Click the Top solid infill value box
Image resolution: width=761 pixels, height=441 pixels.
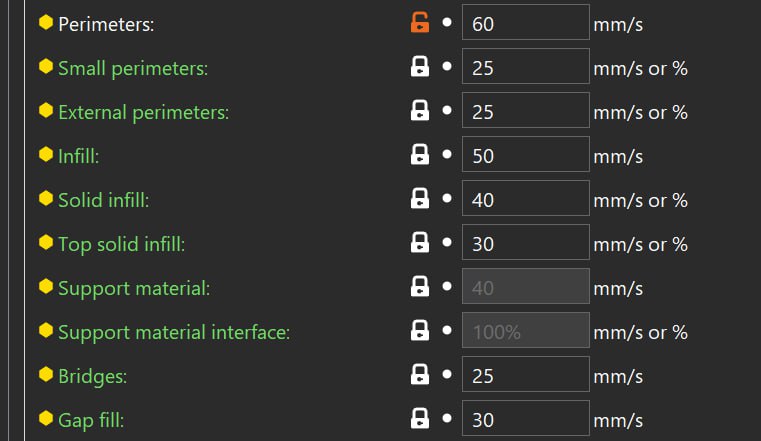click(x=526, y=242)
